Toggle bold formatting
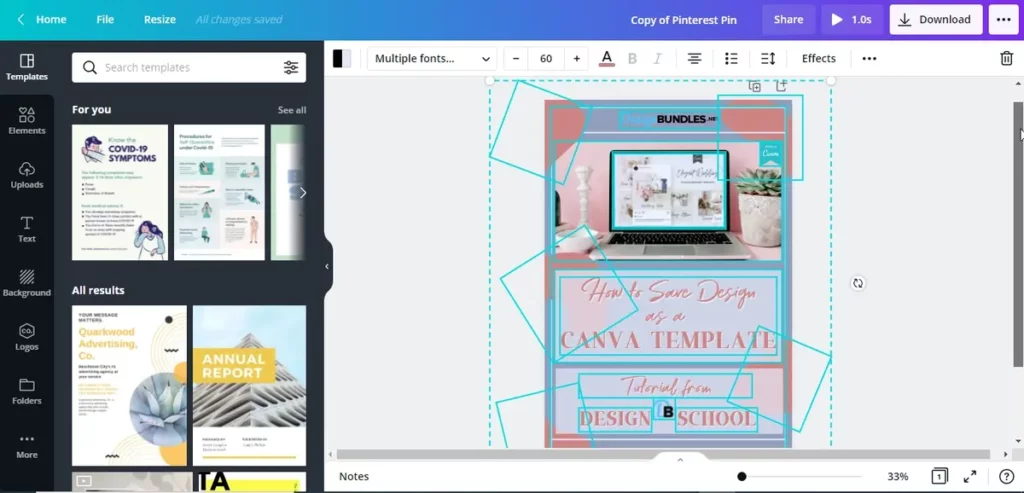 pyautogui.click(x=632, y=58)
